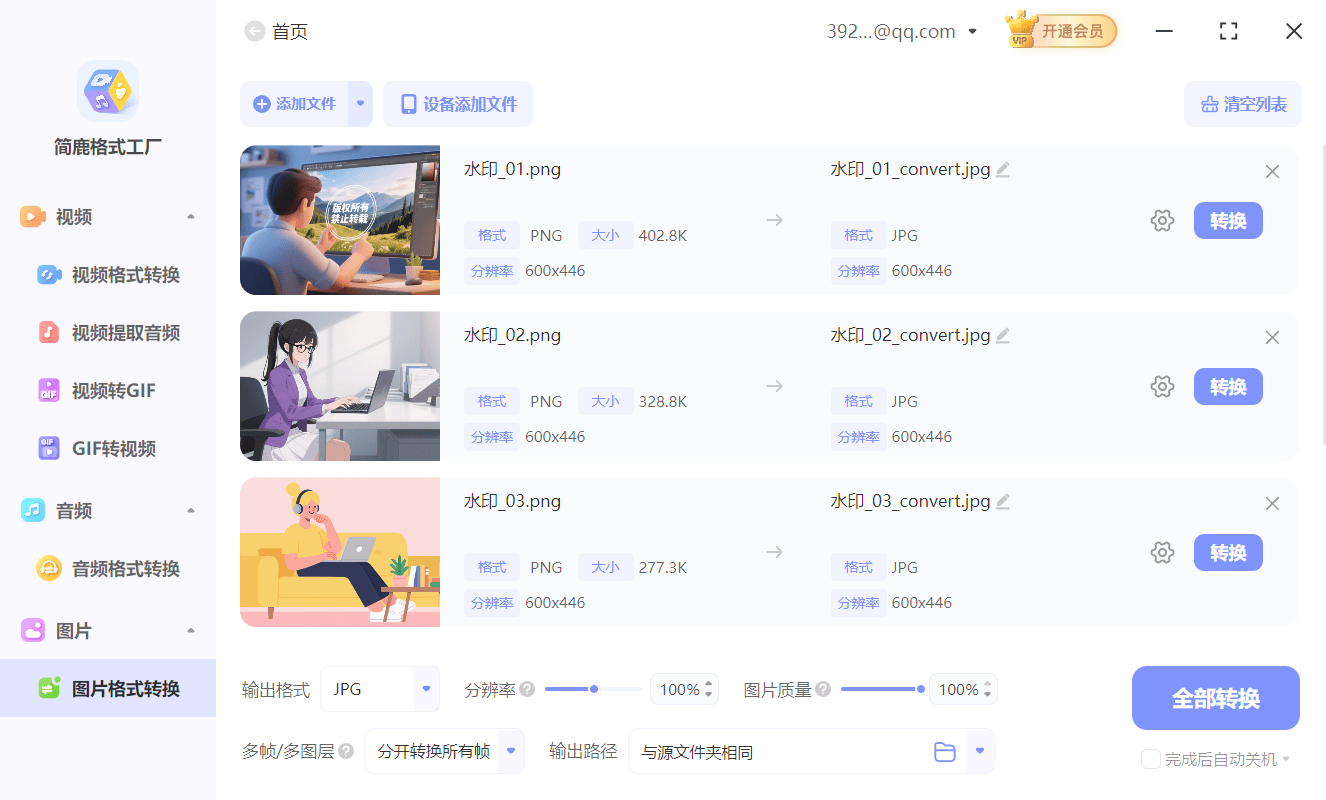Select 视频转GIF in the sidebar
Screen dimensions: 1326x800
pos(113,391)
